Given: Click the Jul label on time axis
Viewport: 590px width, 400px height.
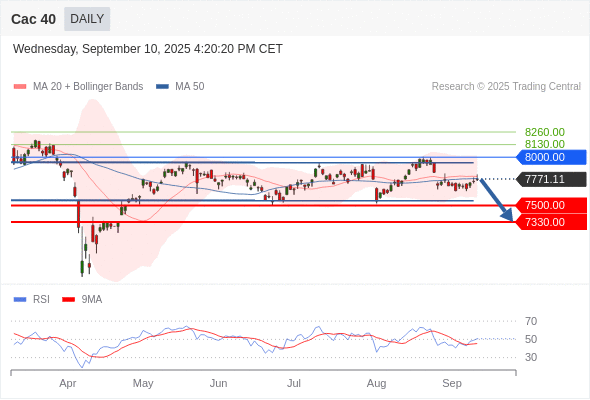Looking at the screenshot, I should (x=294, y=383).
